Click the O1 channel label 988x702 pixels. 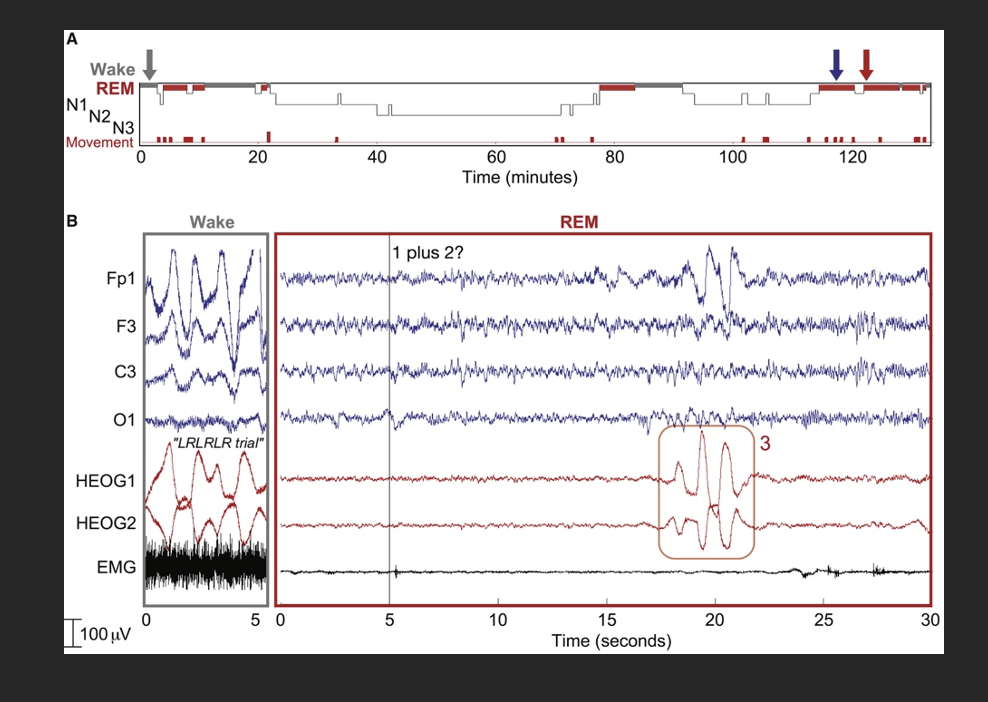[x=125, y=421]
